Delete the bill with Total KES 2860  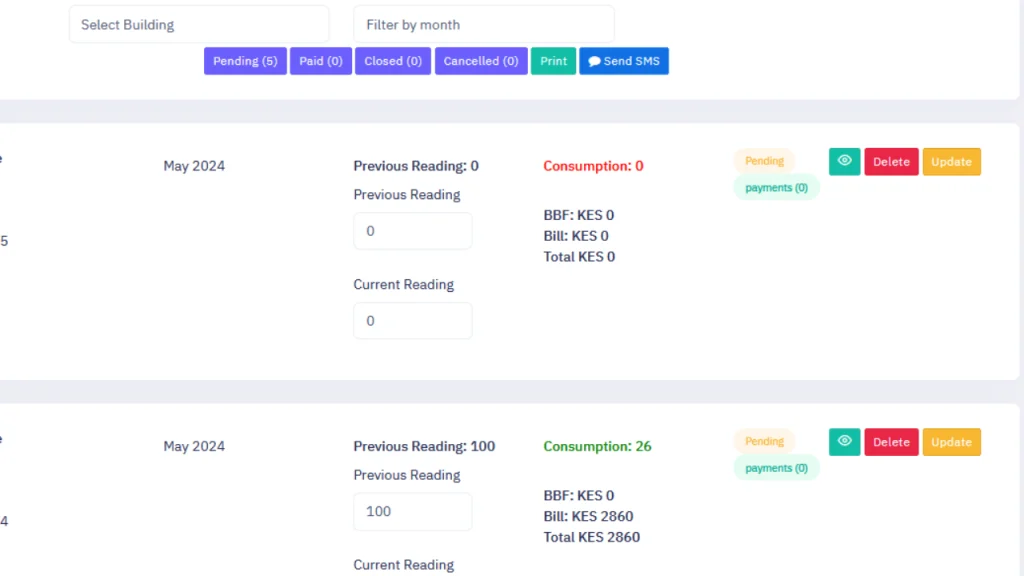[x=891, y=441]
